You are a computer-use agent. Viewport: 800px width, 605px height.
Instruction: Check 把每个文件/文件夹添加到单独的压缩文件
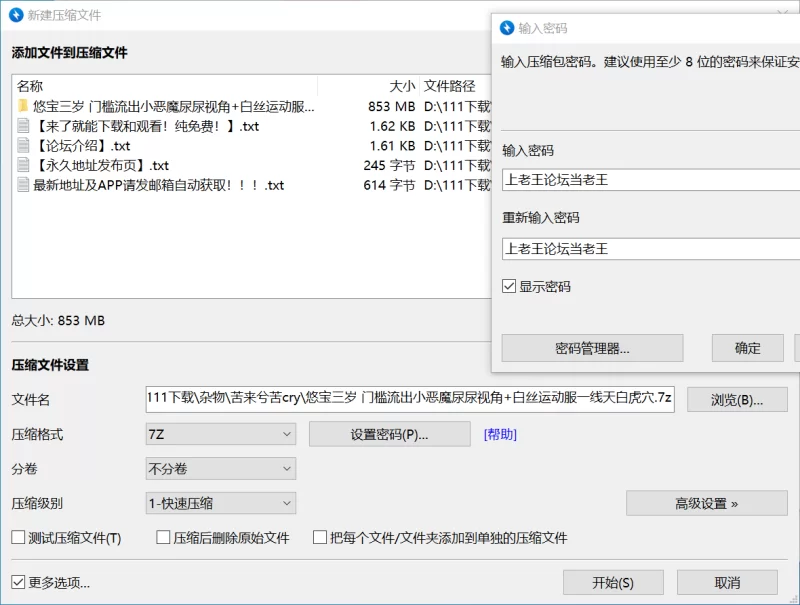320,537
